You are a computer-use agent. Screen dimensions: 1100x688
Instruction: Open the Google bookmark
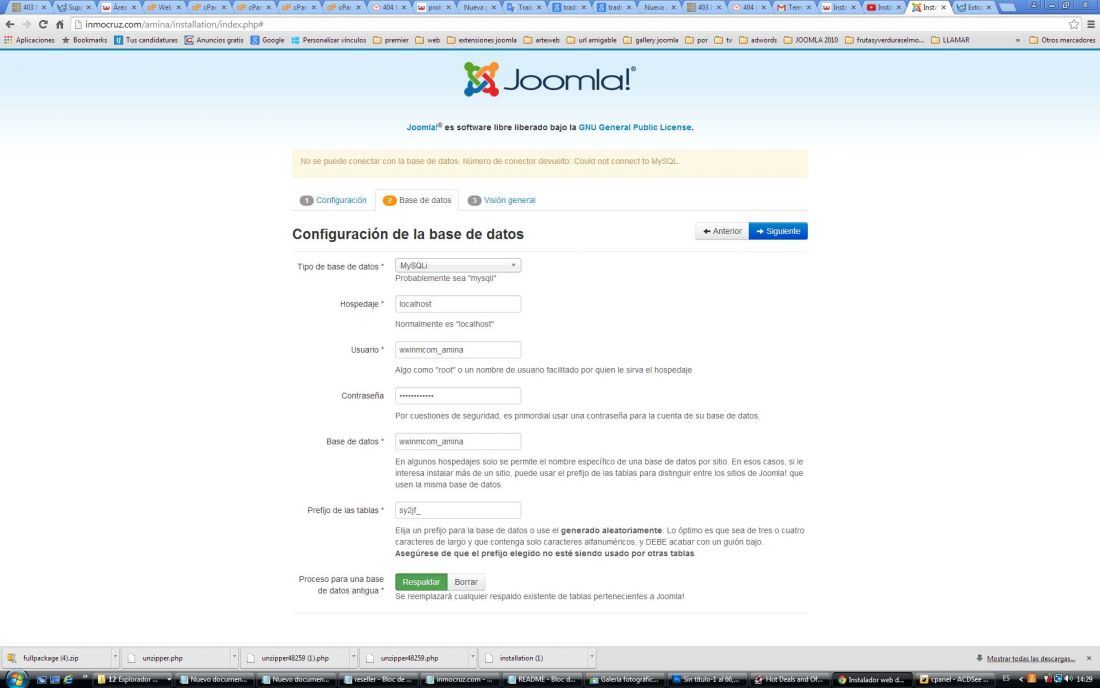pos(267,40)
